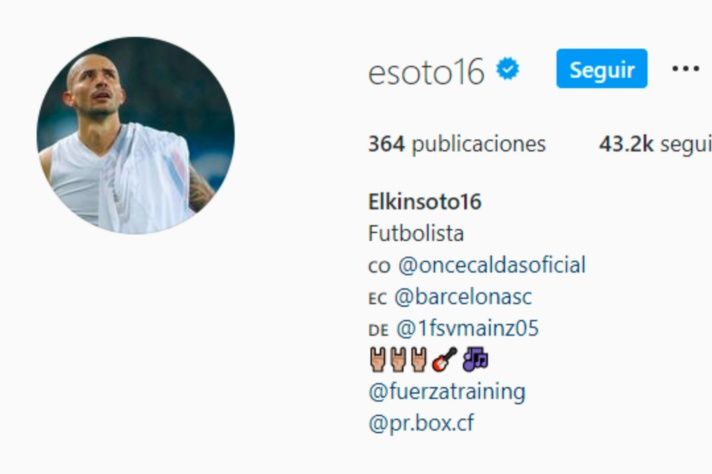Click the 364 publicaciones count
This screenshot has height=474, width=712.
457,144
